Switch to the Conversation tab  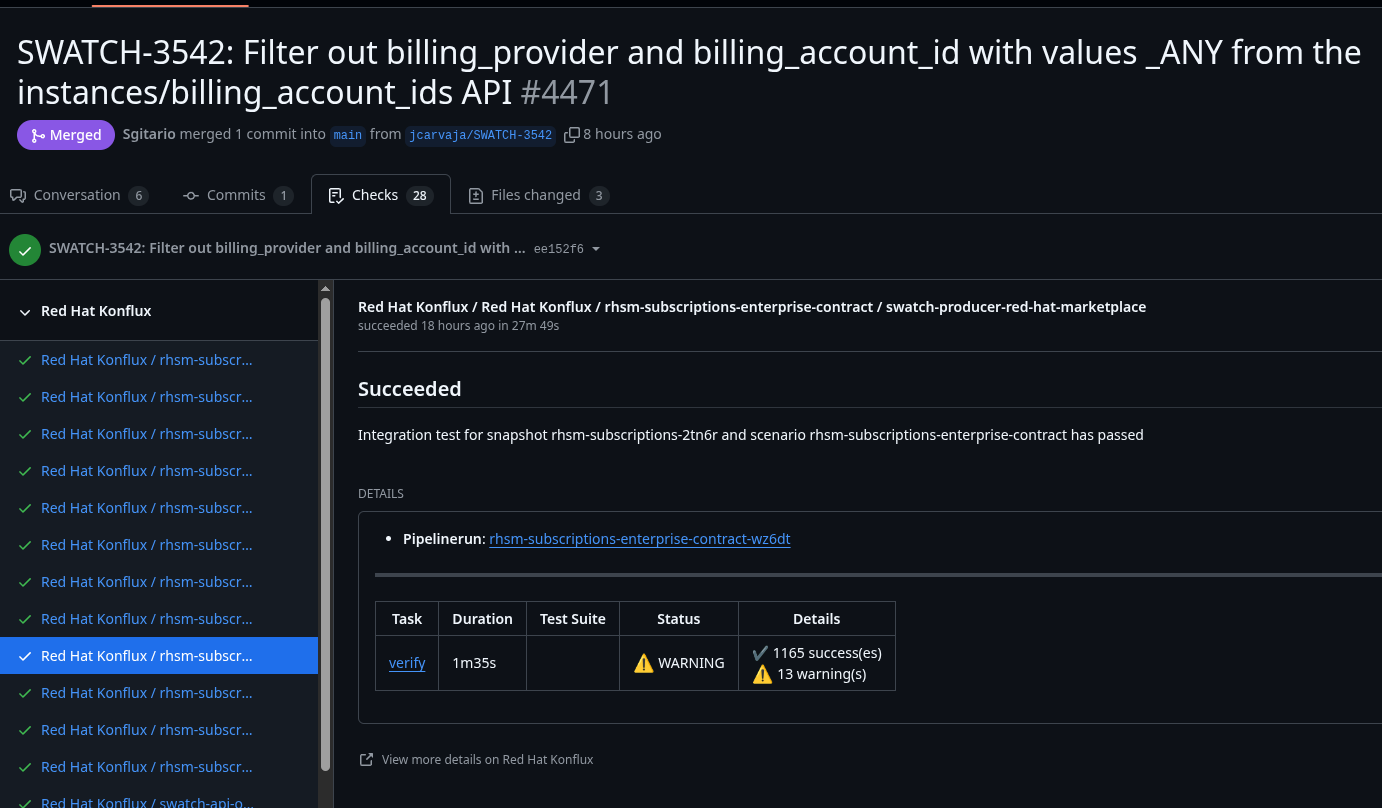point(78,195)
